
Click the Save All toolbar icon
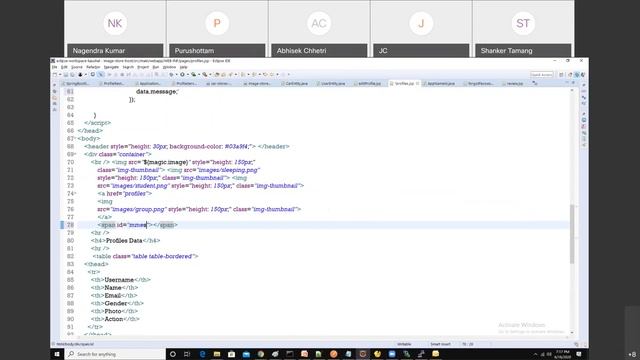(72, 75)
